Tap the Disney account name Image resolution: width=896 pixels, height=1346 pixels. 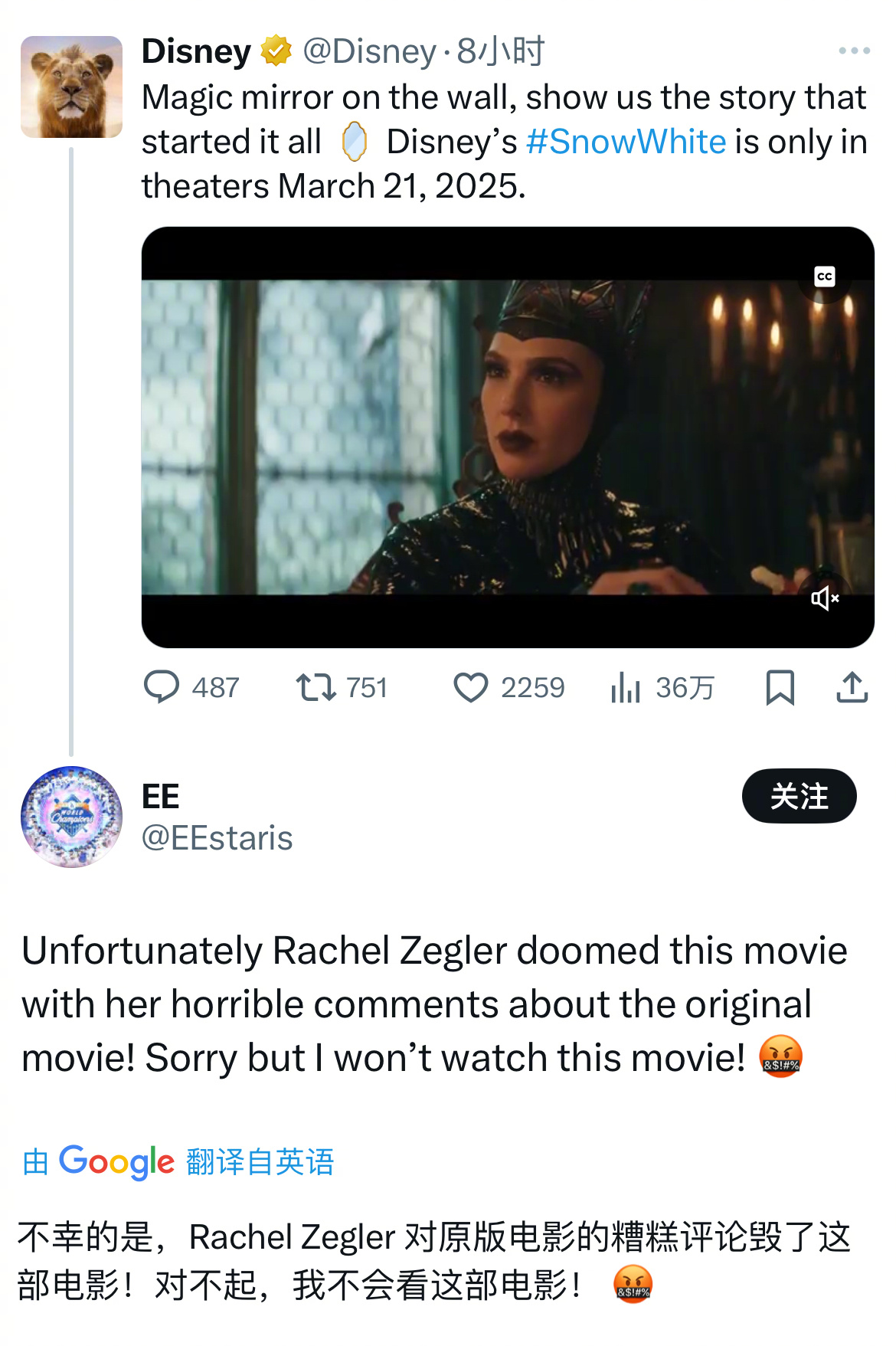click(196, 51)
